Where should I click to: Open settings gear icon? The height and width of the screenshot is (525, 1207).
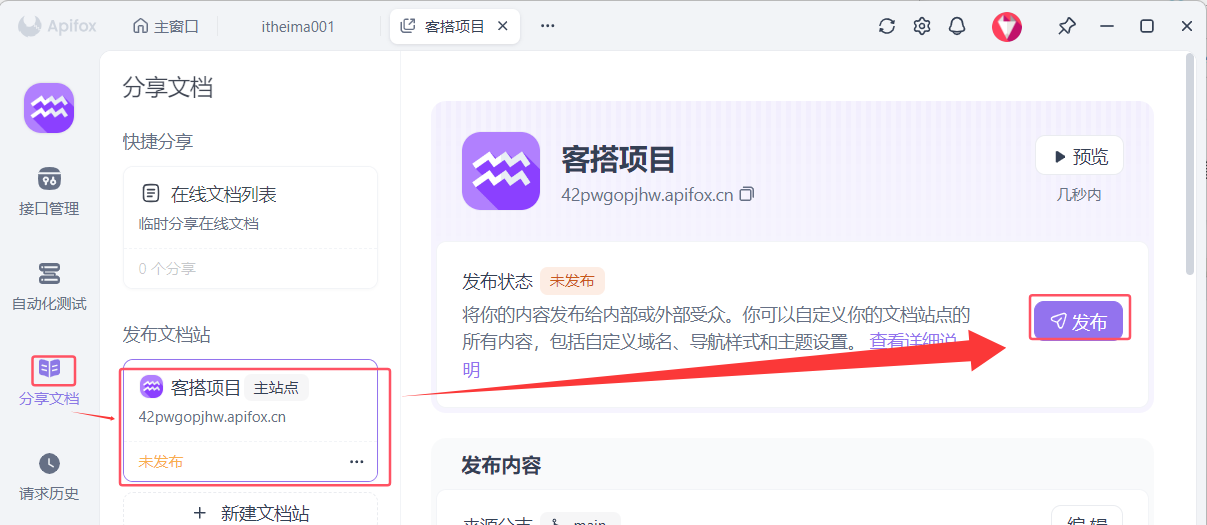(x=922, y=26)
